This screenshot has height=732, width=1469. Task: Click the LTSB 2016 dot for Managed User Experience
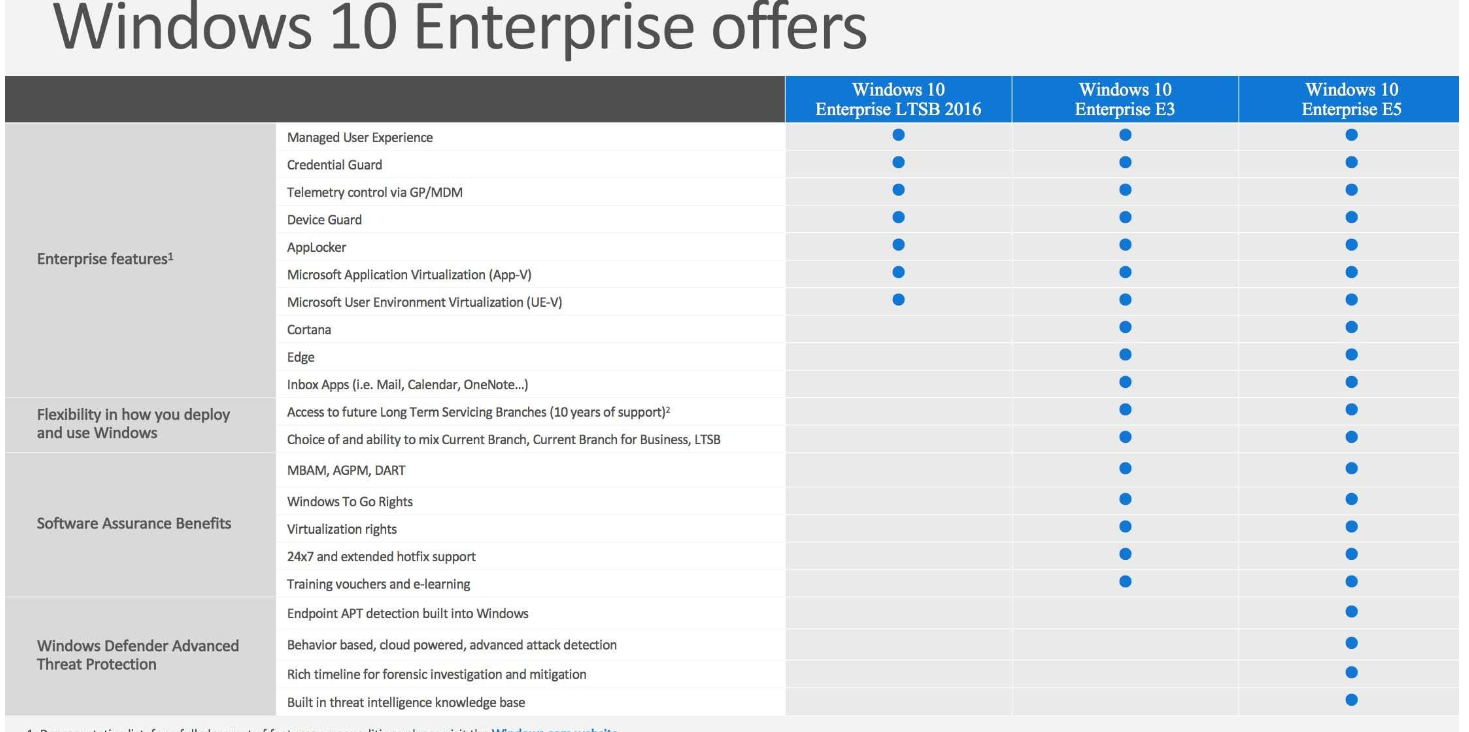(898, 134)
